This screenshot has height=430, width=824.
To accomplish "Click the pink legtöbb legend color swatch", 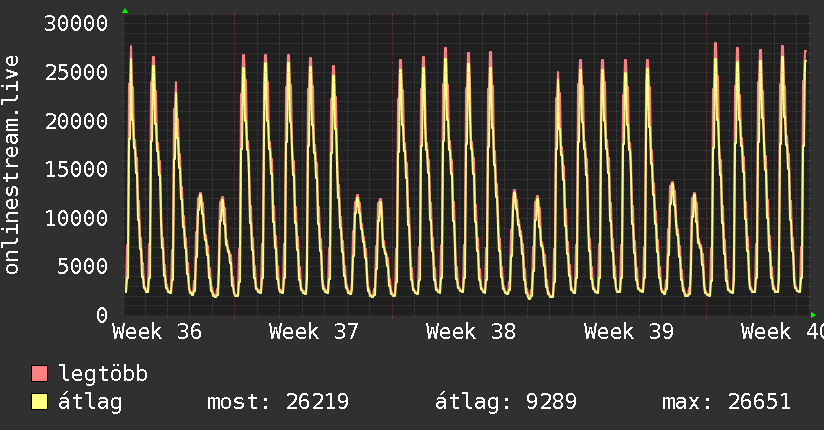I will (39, 374).
